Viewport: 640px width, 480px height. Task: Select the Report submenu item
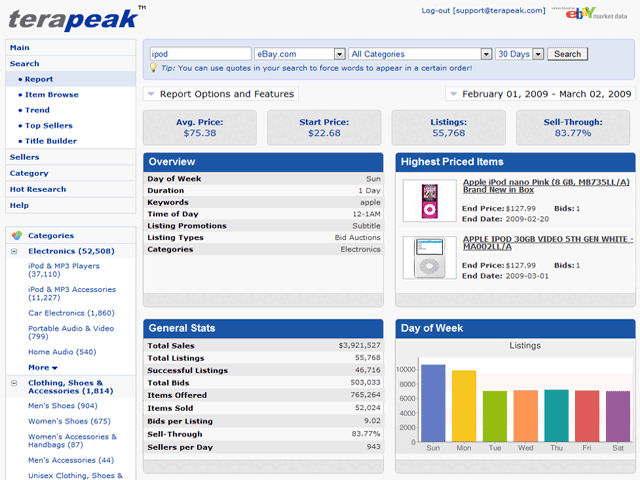click(71, 79)
